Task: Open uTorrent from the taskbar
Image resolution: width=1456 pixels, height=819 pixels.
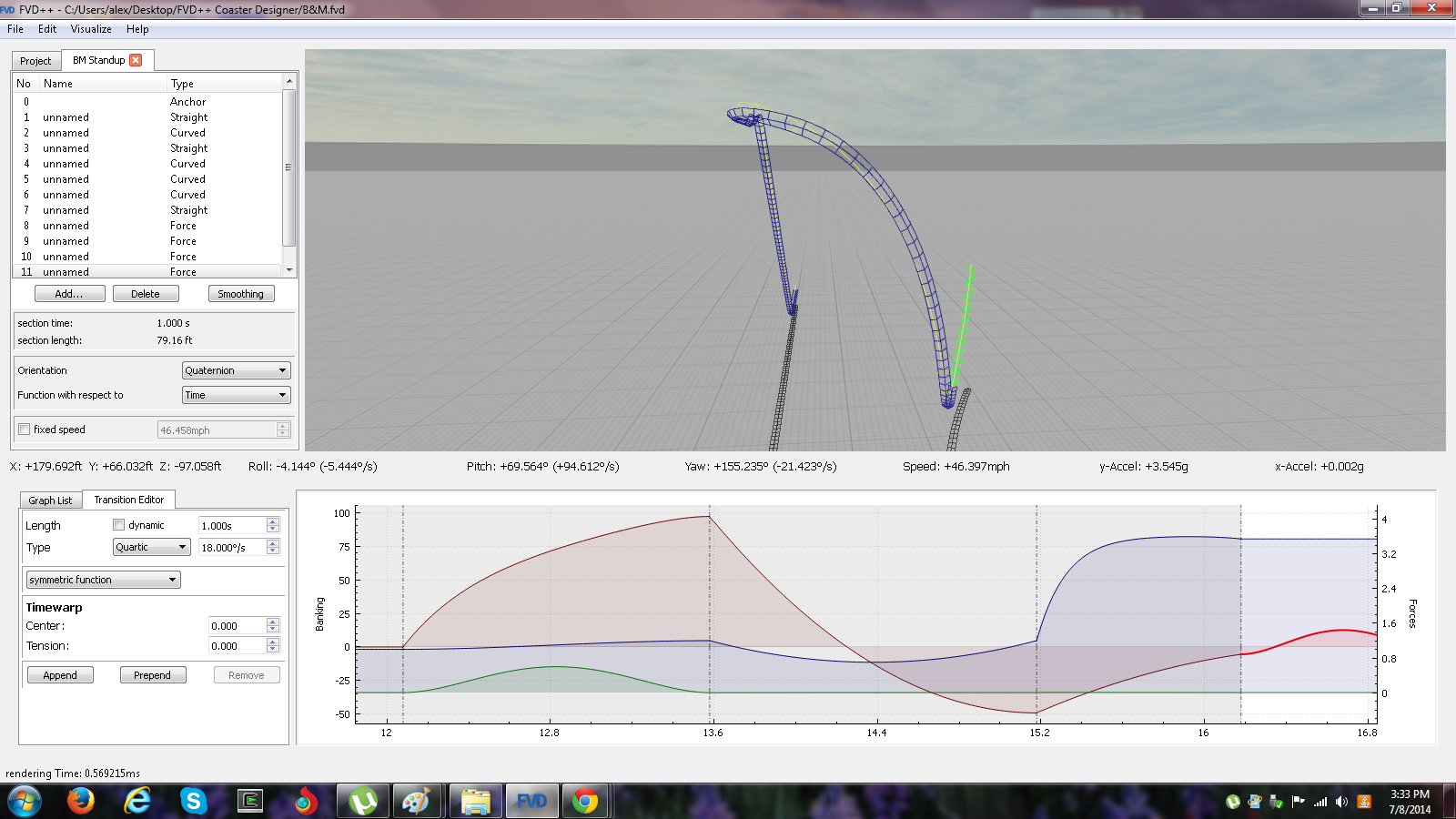Action: (362, 801)
